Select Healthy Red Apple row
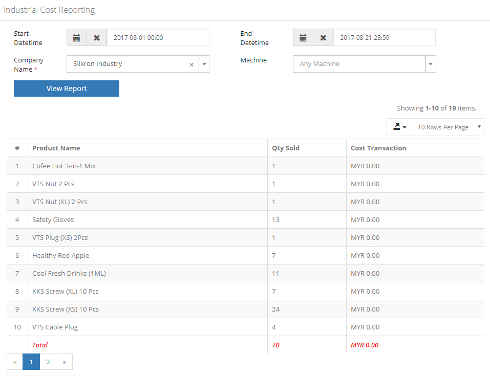490x376 pixels. coord(245,256)
